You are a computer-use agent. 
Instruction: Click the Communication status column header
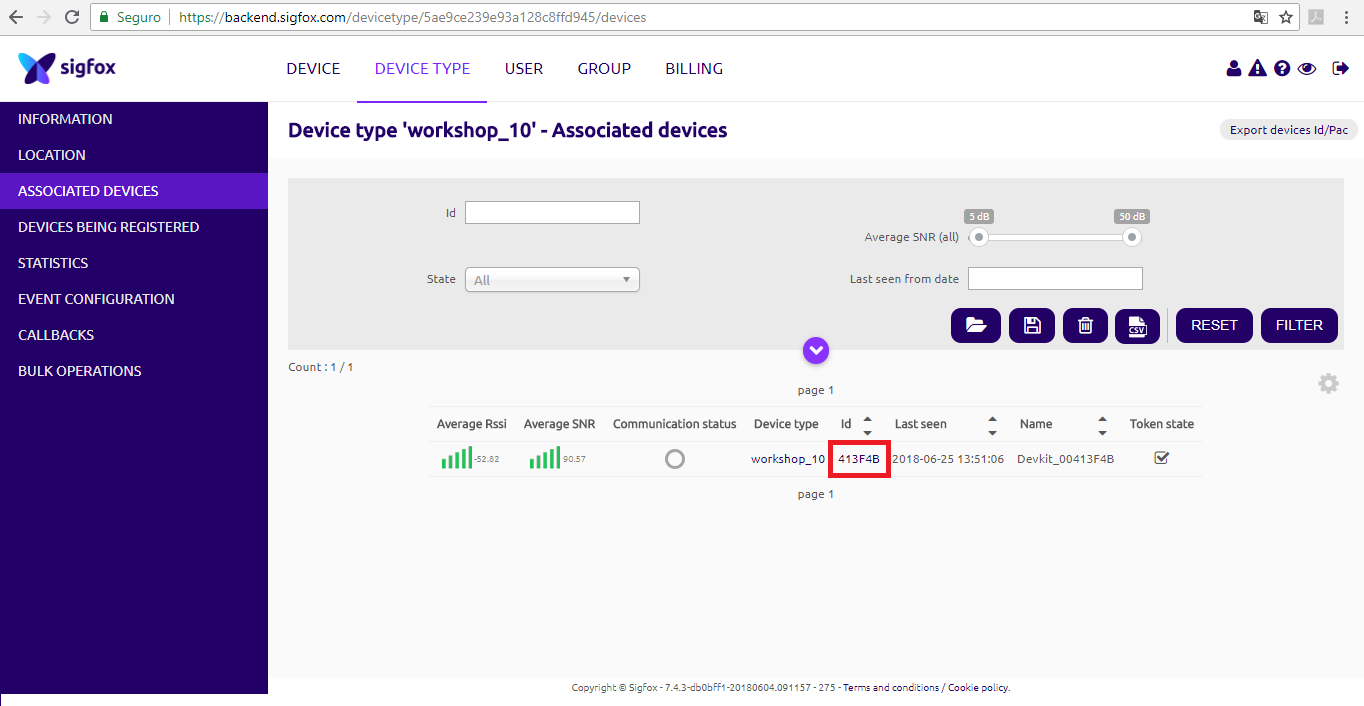pyautogui.click(x=675, y=424)
